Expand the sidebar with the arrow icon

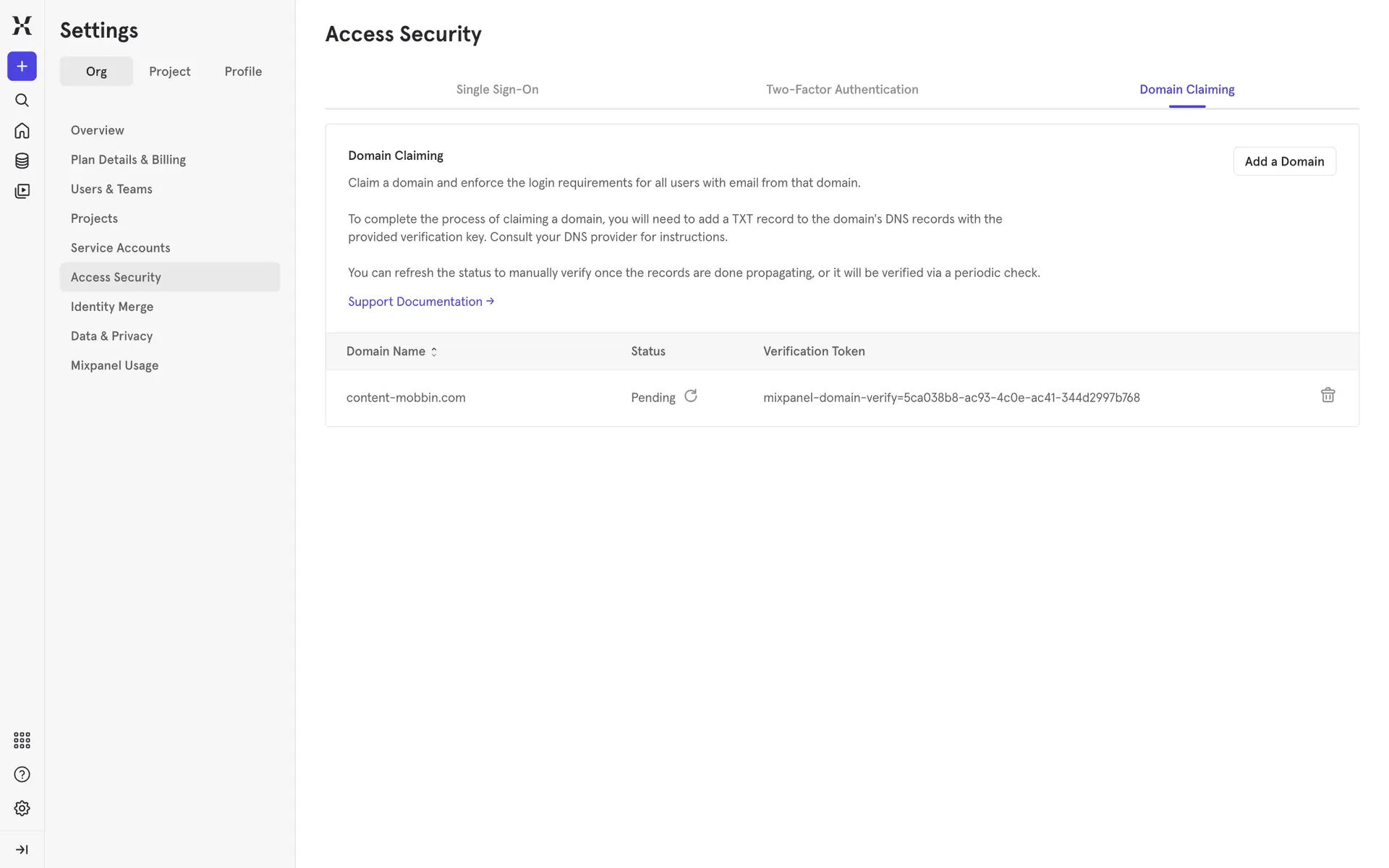(22, 850)
